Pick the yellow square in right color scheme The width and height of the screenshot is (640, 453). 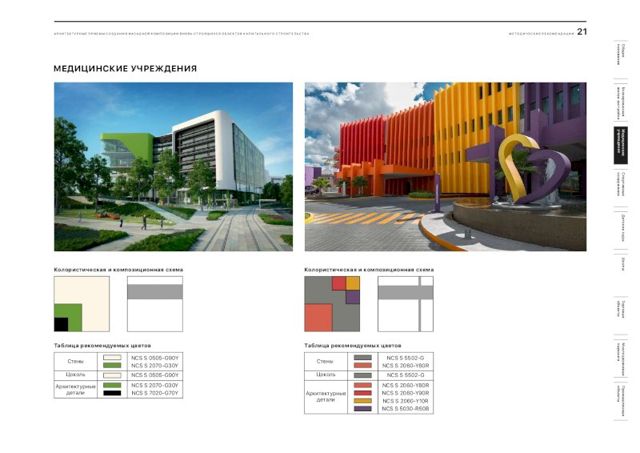pyautogui.click(x=352, y=283)
